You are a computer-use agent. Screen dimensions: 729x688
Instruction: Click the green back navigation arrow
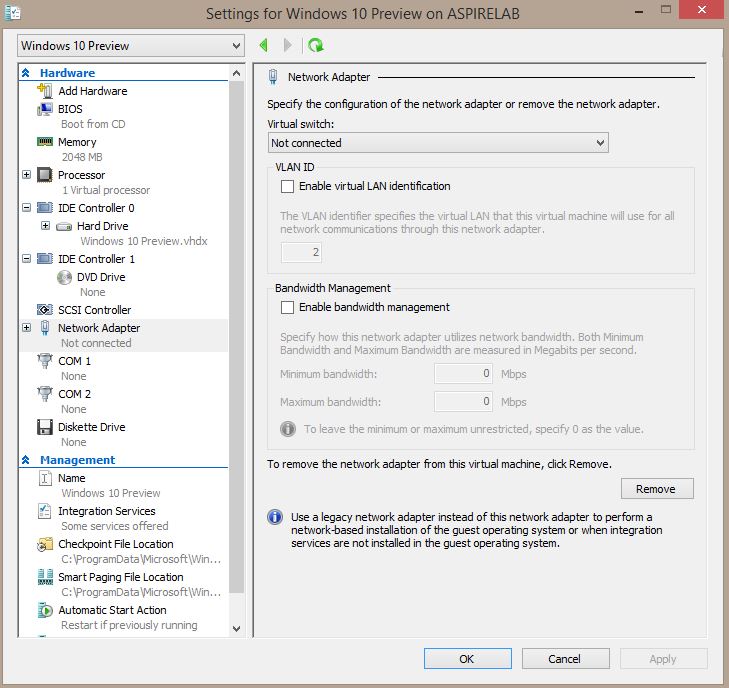point(264,45)
